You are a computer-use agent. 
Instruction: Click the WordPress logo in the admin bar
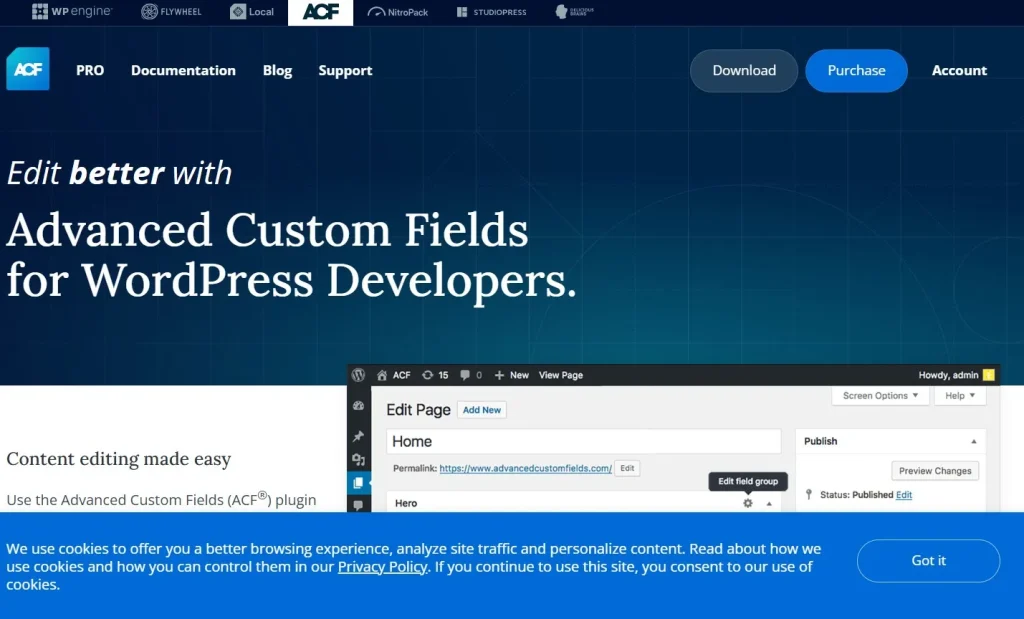pos(358,375)
